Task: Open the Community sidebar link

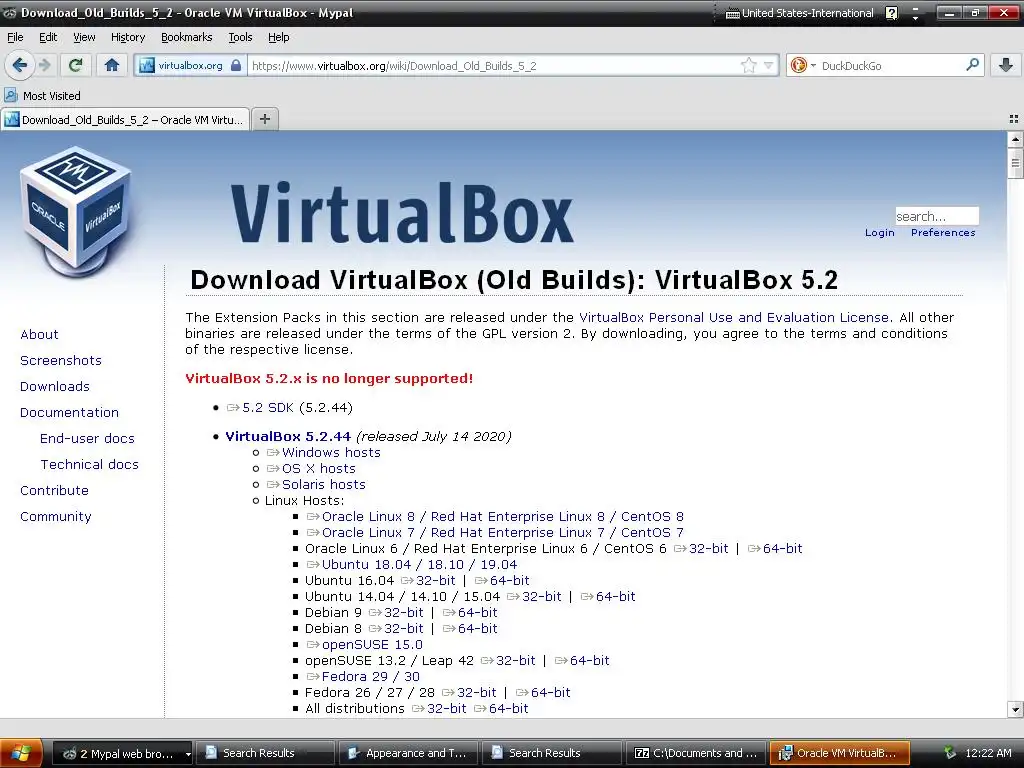Action: pos(56,517)
